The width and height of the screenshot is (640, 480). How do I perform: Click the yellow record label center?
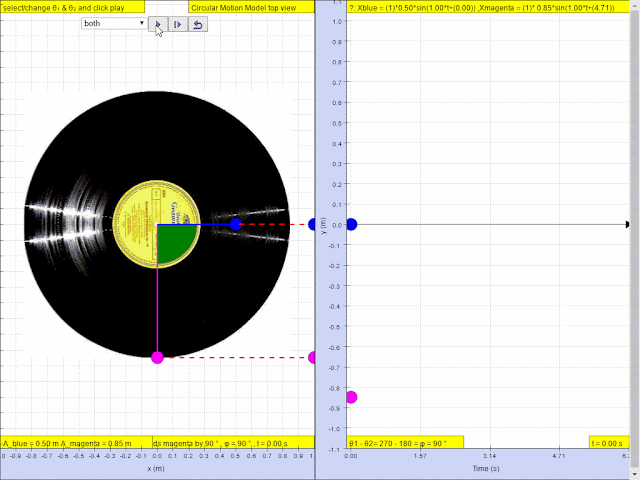157,224
